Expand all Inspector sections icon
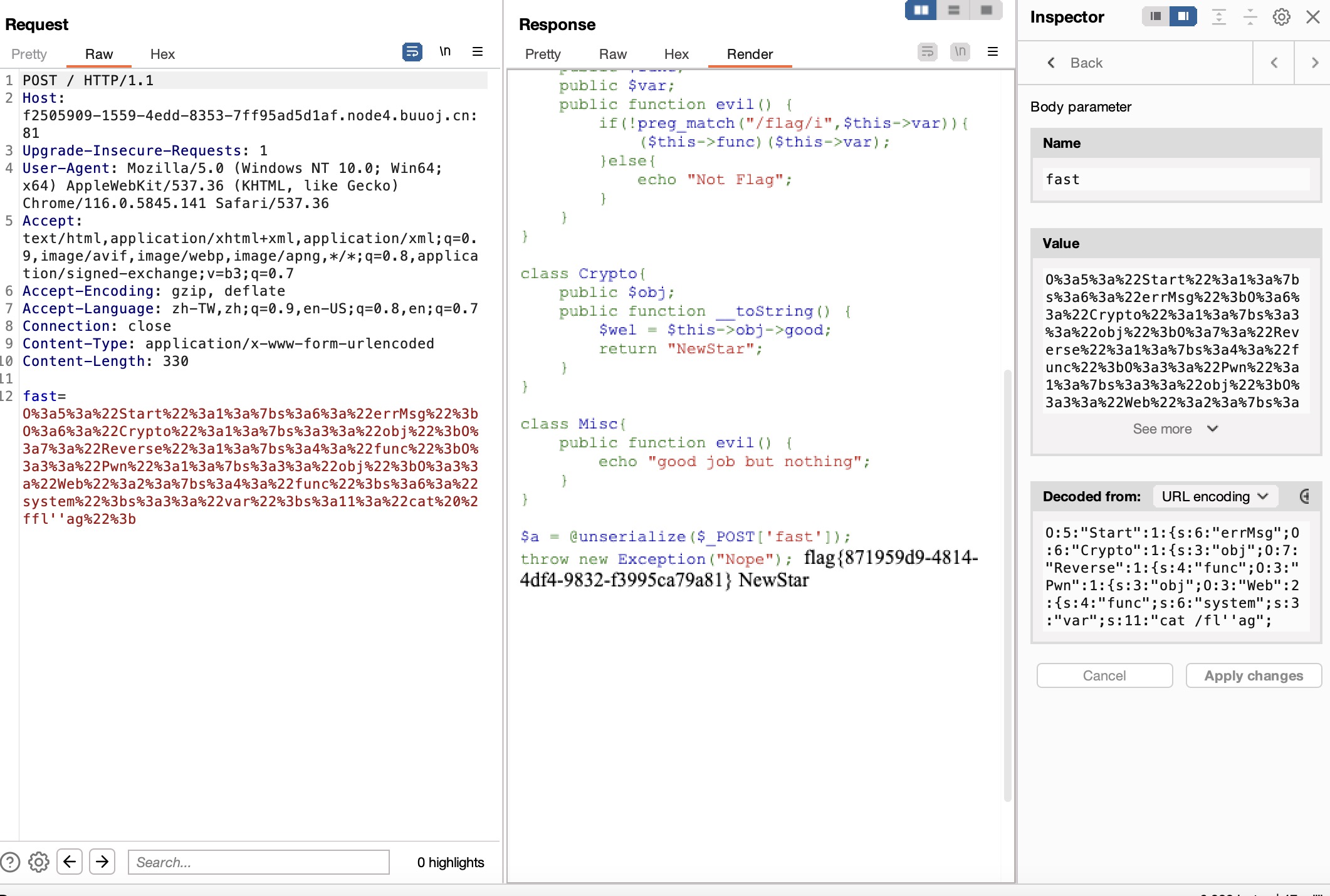Image resolution: width=1330 pixels, height=896 pixels. tap(1218, 17)
